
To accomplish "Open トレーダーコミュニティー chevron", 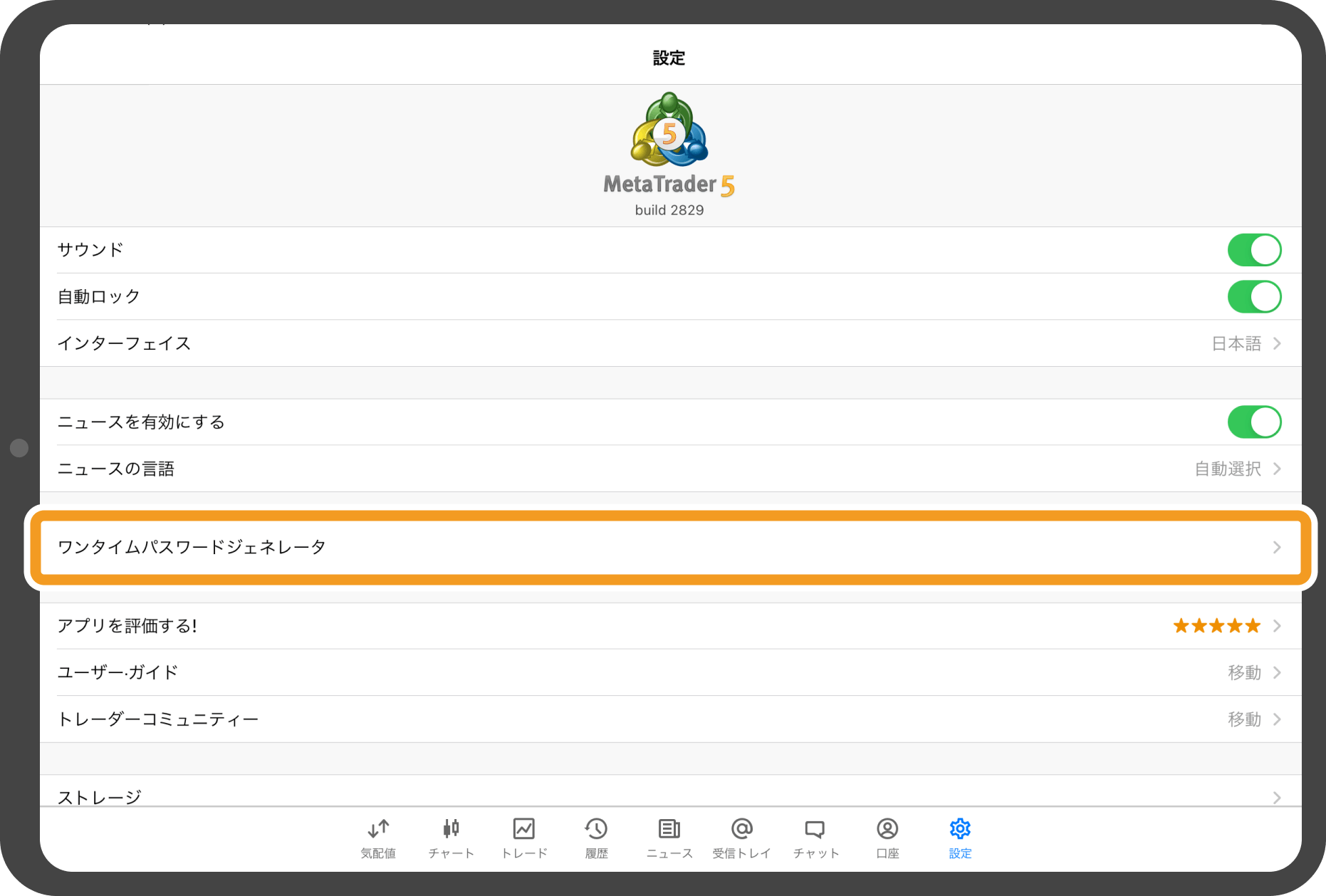I will click(1277, 719).
